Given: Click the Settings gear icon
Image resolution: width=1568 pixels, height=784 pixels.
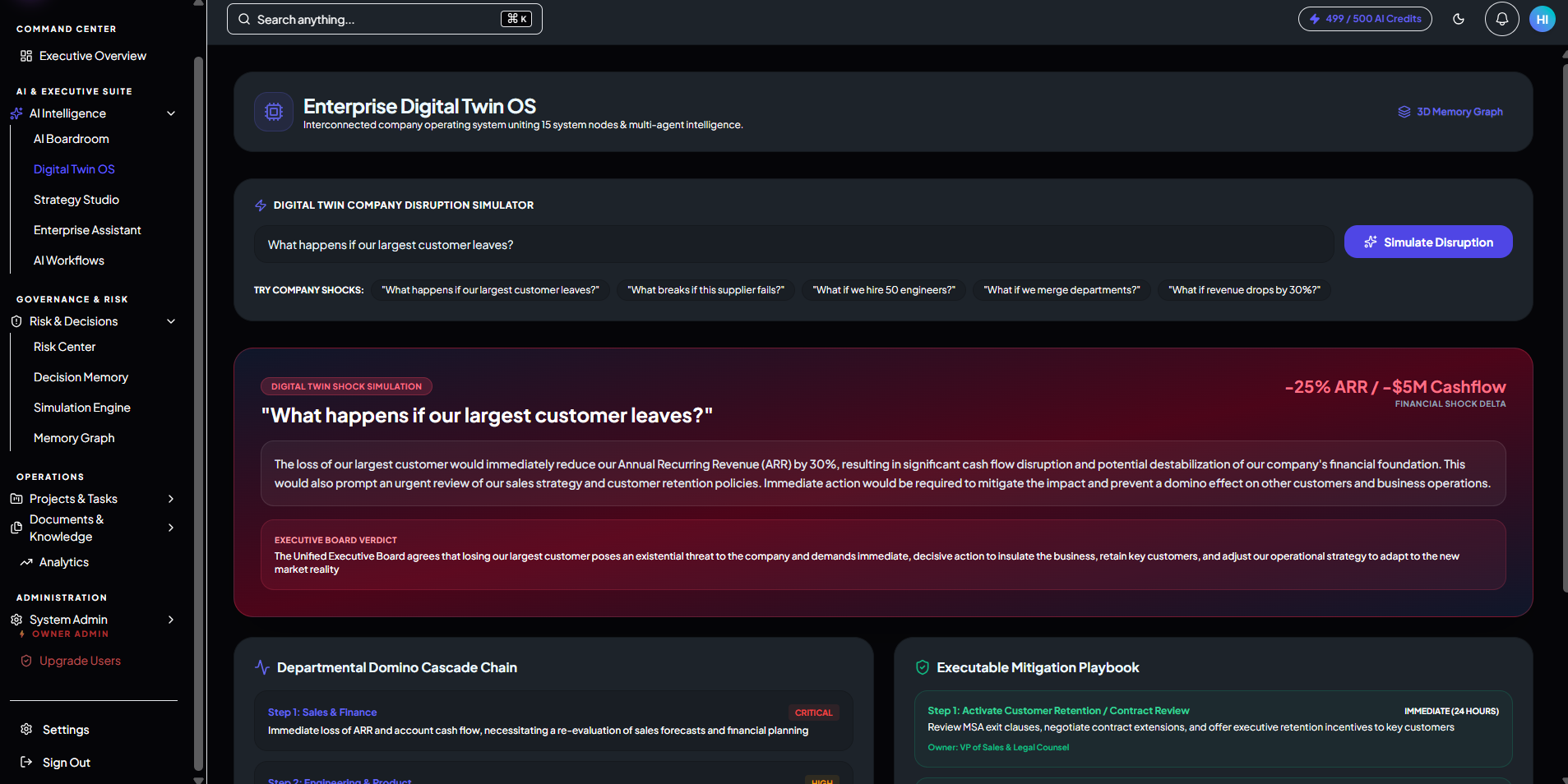Looking at the screenshot, I should 26,730.
